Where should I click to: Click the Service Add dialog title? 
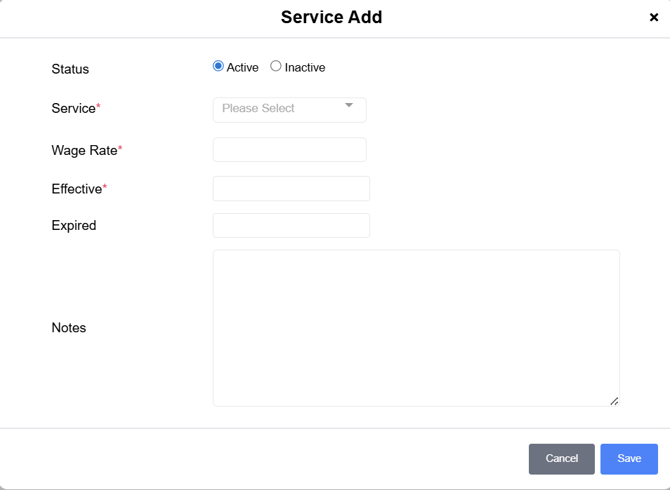(331, 17)
